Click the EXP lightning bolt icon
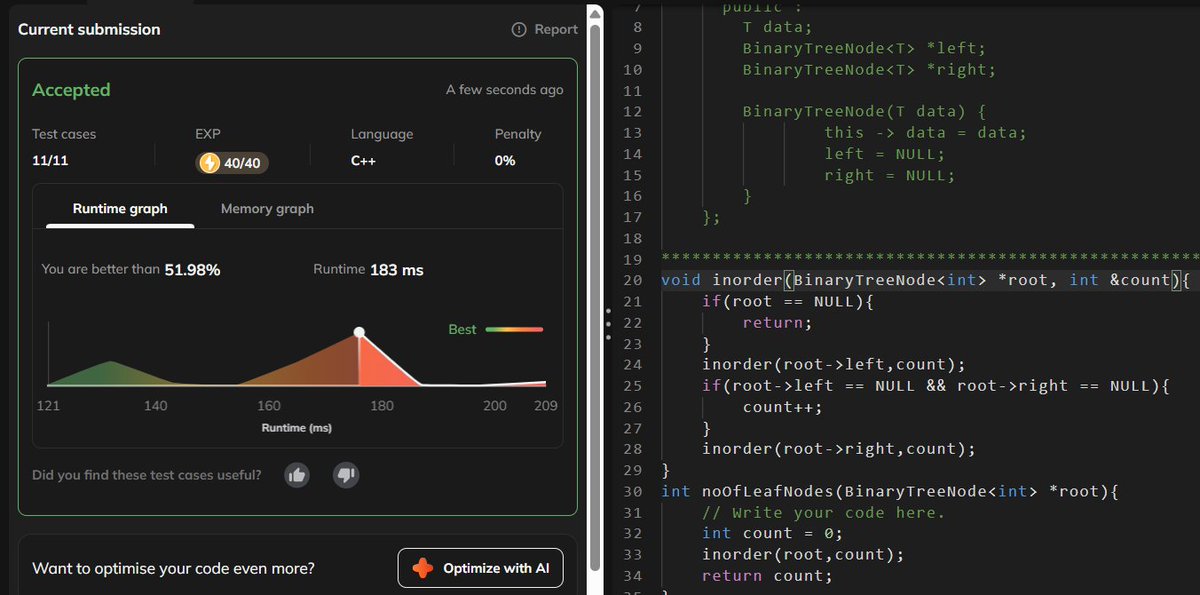The height and width of the screenshot is (595, 1200). point(209,162)
